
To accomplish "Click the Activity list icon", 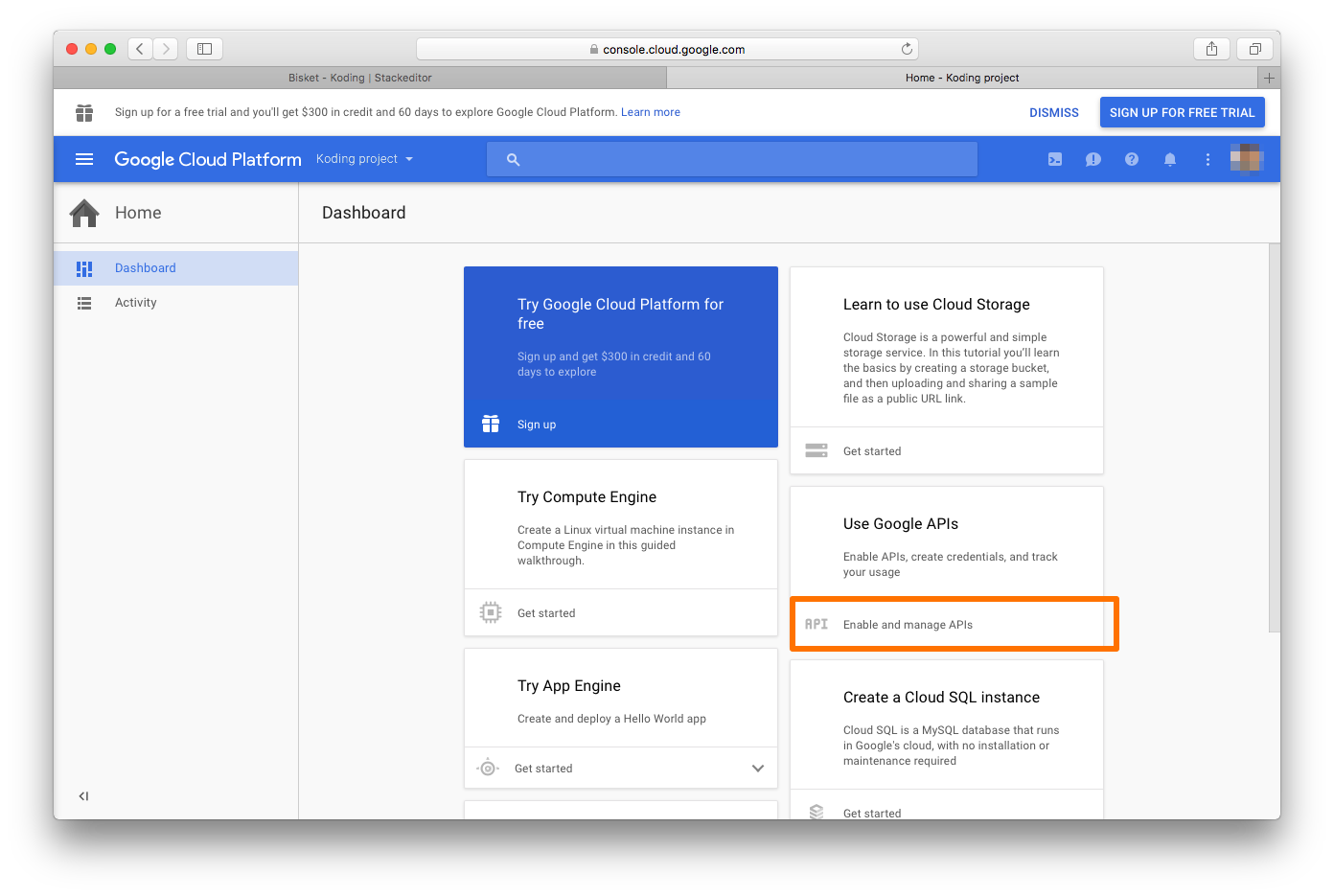I will pyautogui.click(x=84, y=303).
